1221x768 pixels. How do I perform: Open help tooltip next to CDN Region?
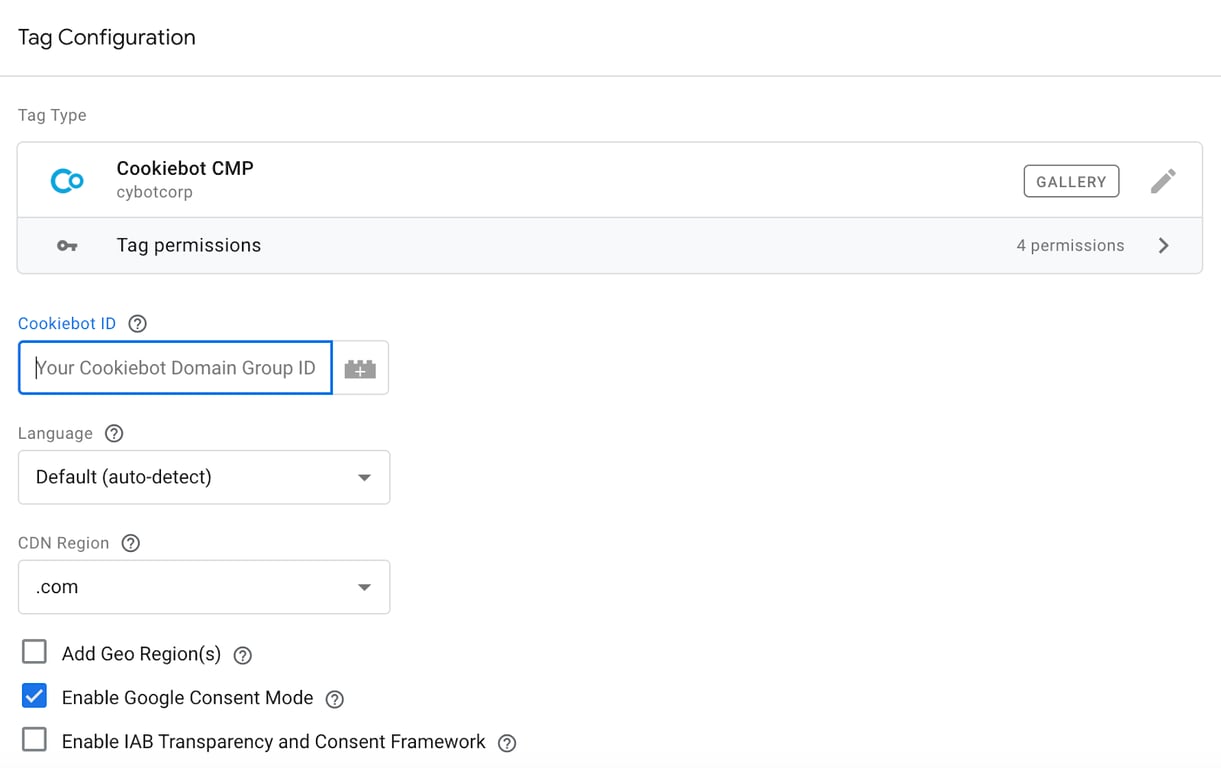[x=130, y=543]
